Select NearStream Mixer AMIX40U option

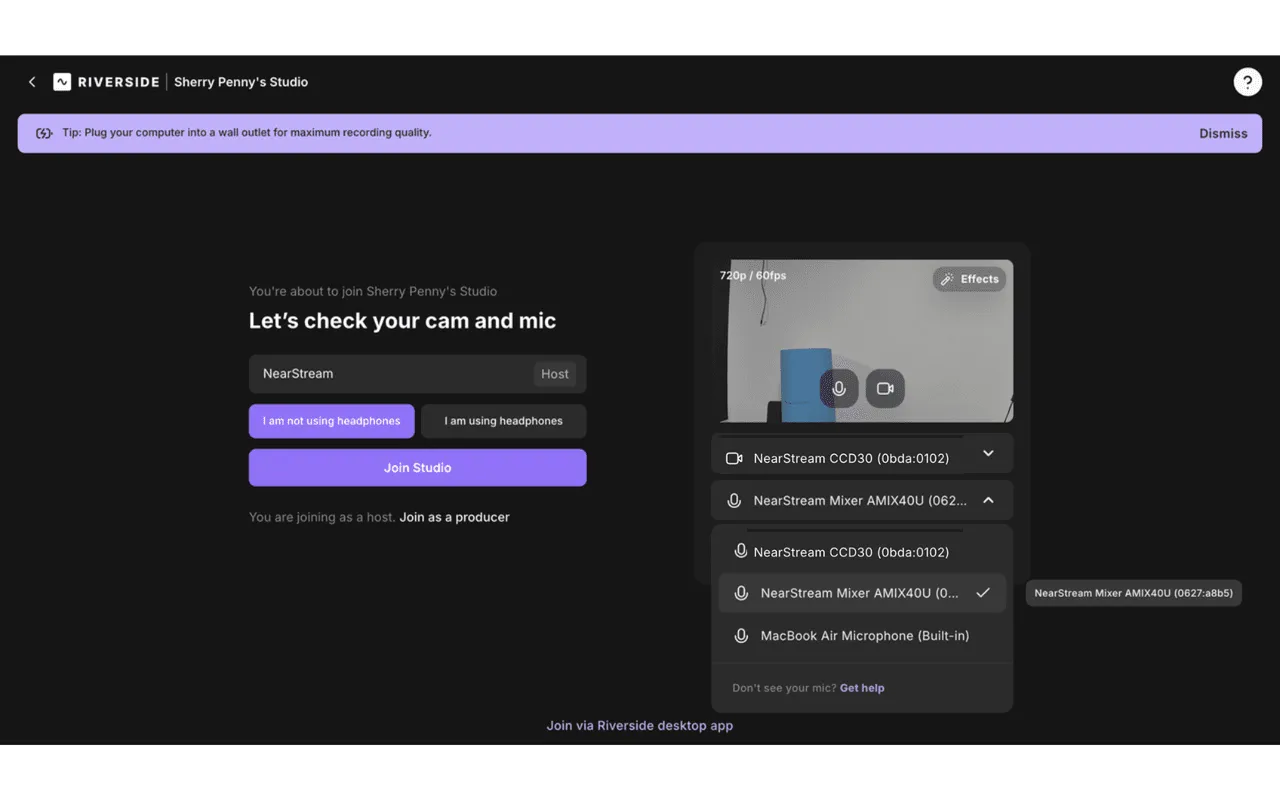click(862, 593)
